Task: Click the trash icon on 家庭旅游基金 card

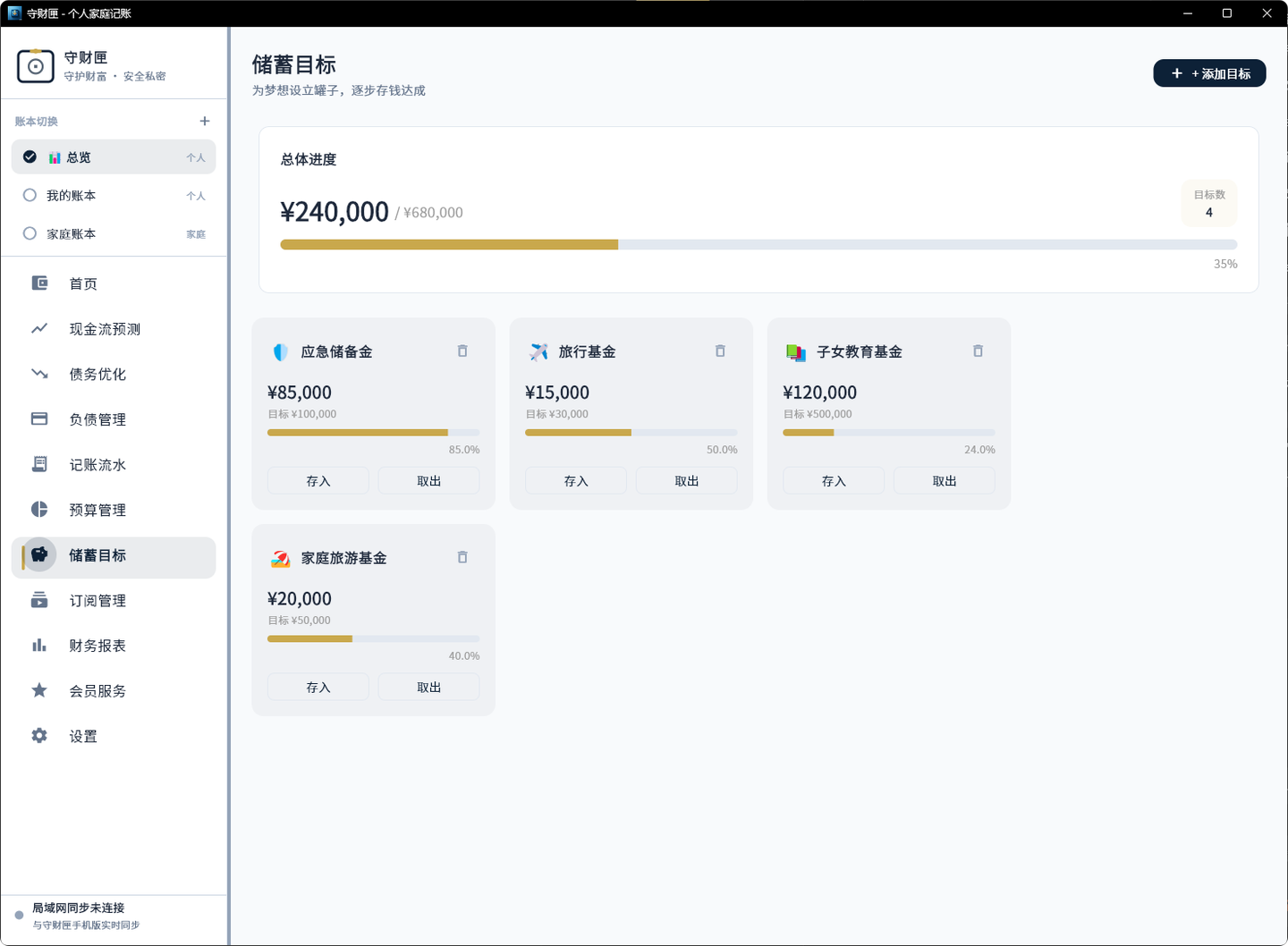Action: 462,557
